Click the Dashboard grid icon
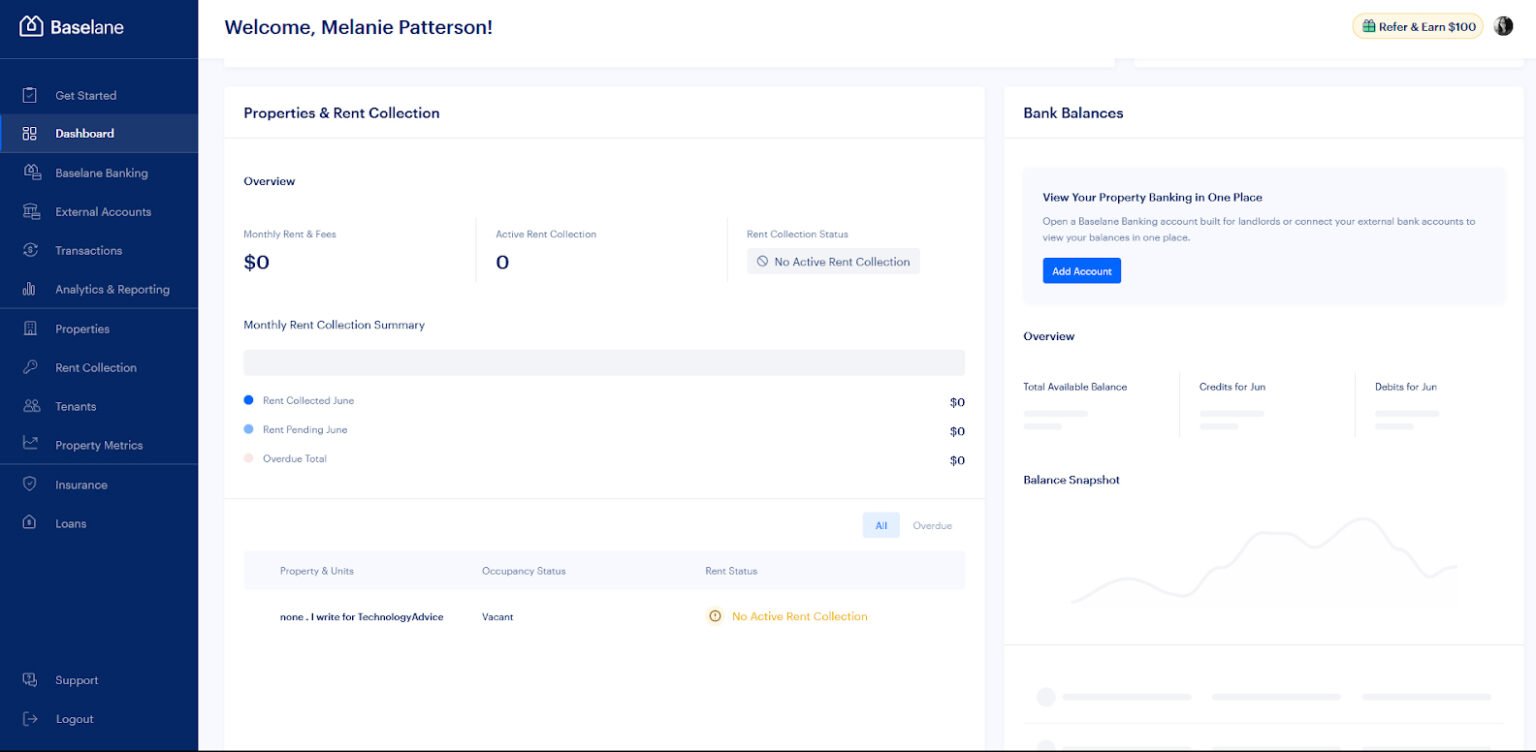This screenshot has width=1536, height=752. 30,133
